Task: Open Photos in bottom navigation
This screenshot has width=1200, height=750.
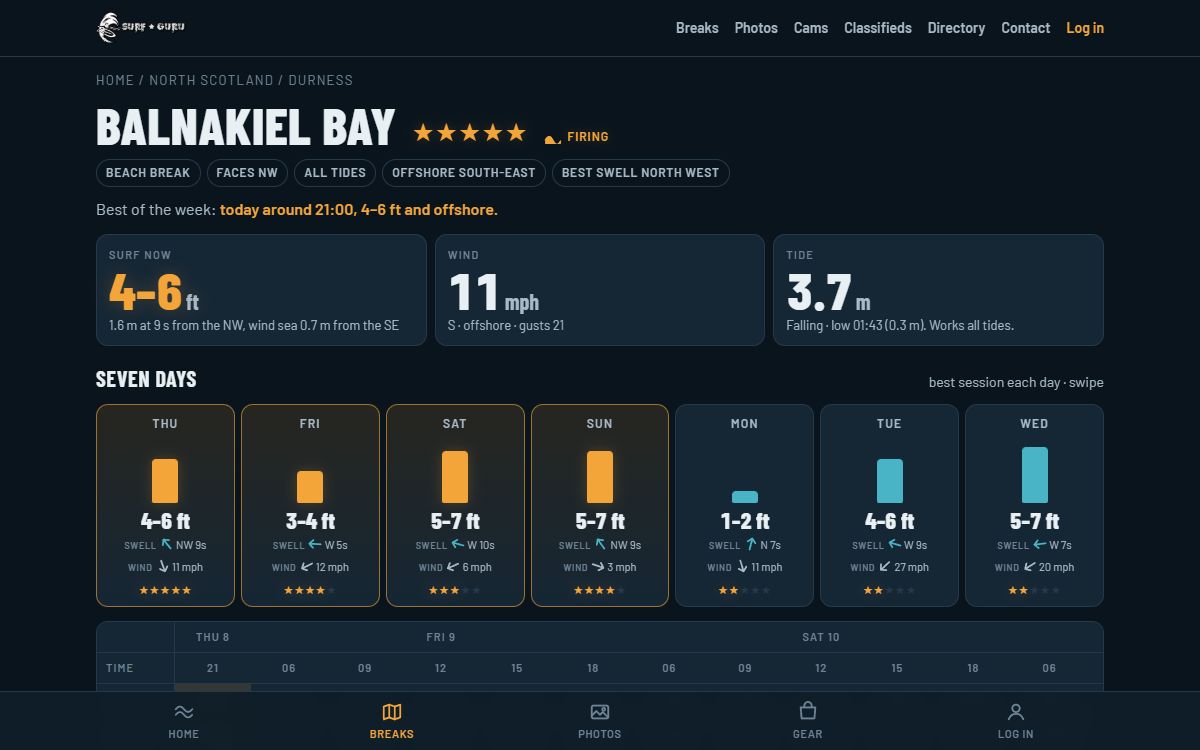Action: (600, 721)
